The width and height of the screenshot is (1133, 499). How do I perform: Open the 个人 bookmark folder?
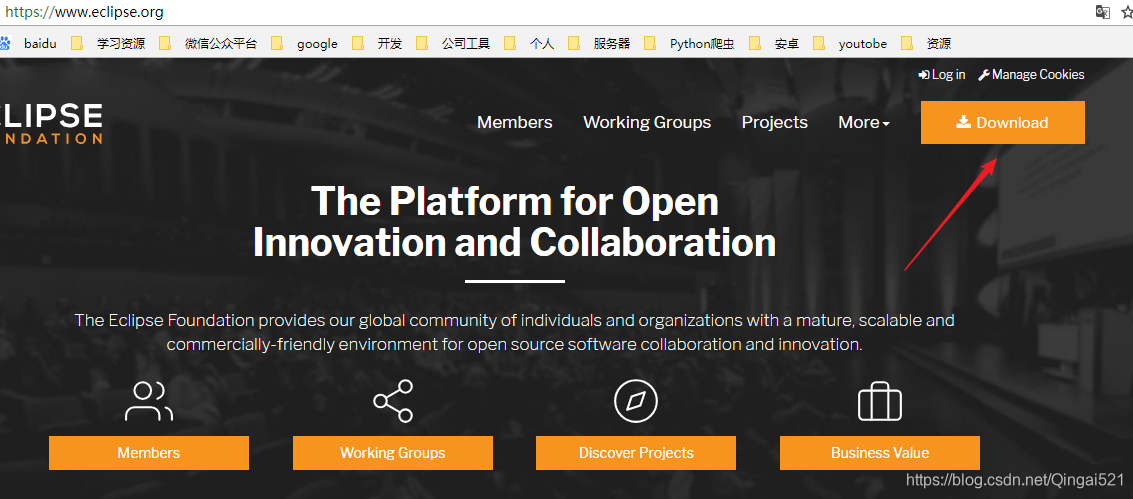(x=529, y=43)
